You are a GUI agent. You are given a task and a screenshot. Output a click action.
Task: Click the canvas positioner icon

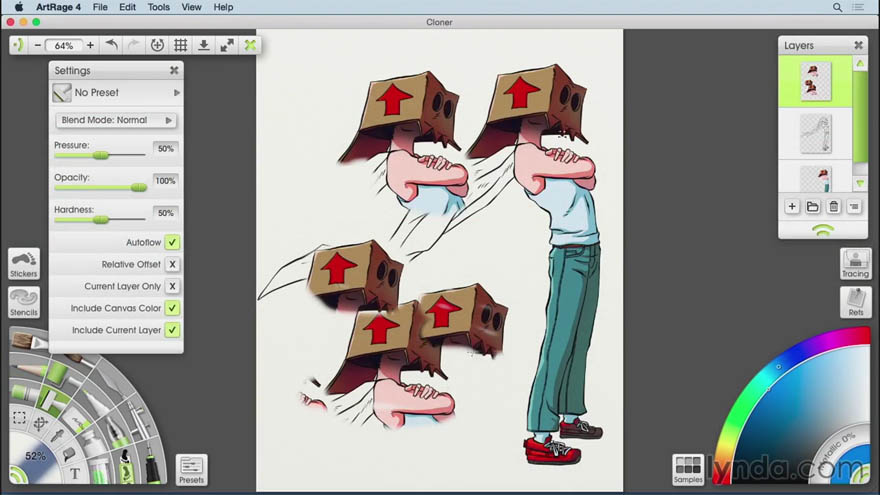[157, 45]
